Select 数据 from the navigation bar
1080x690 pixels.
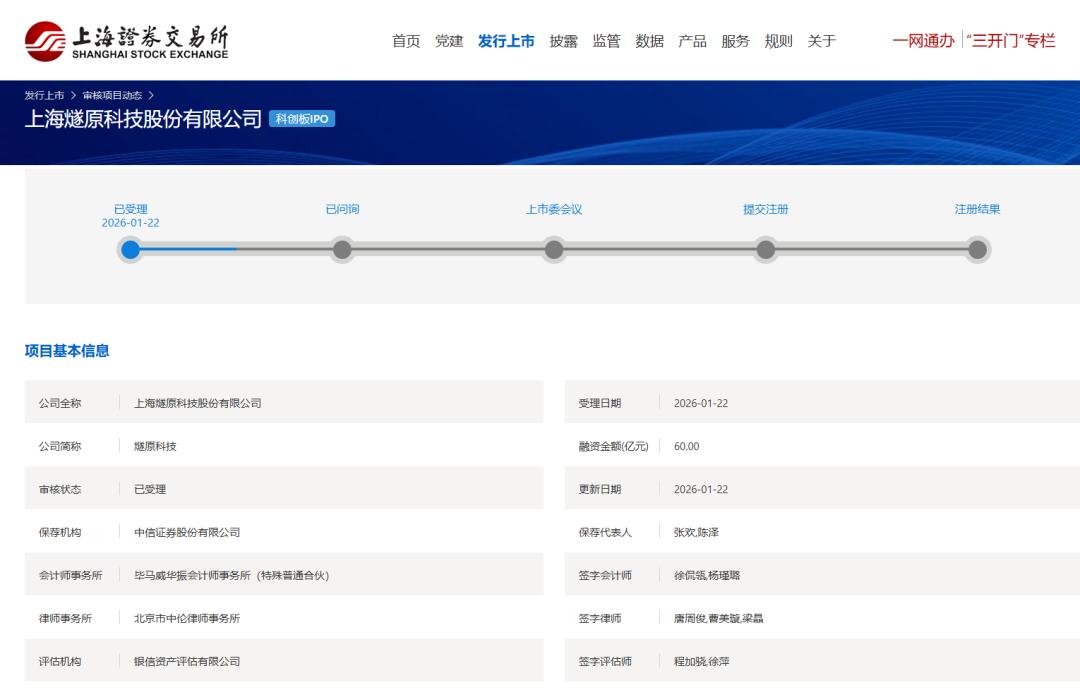coord(652,41)
